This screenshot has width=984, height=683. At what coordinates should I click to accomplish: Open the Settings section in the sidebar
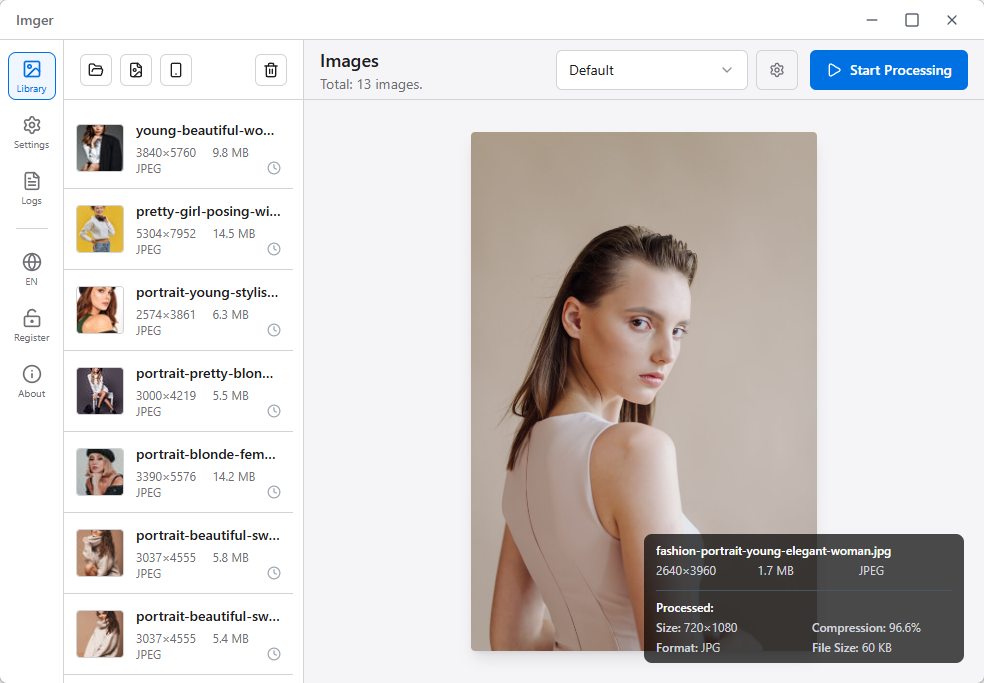[x=32, y=132]
